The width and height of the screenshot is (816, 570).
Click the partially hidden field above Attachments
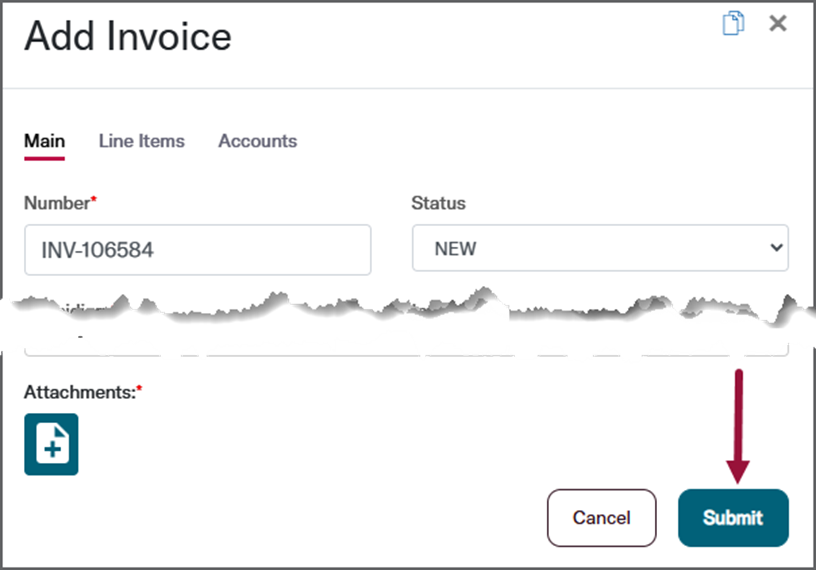tap(406, 346)
